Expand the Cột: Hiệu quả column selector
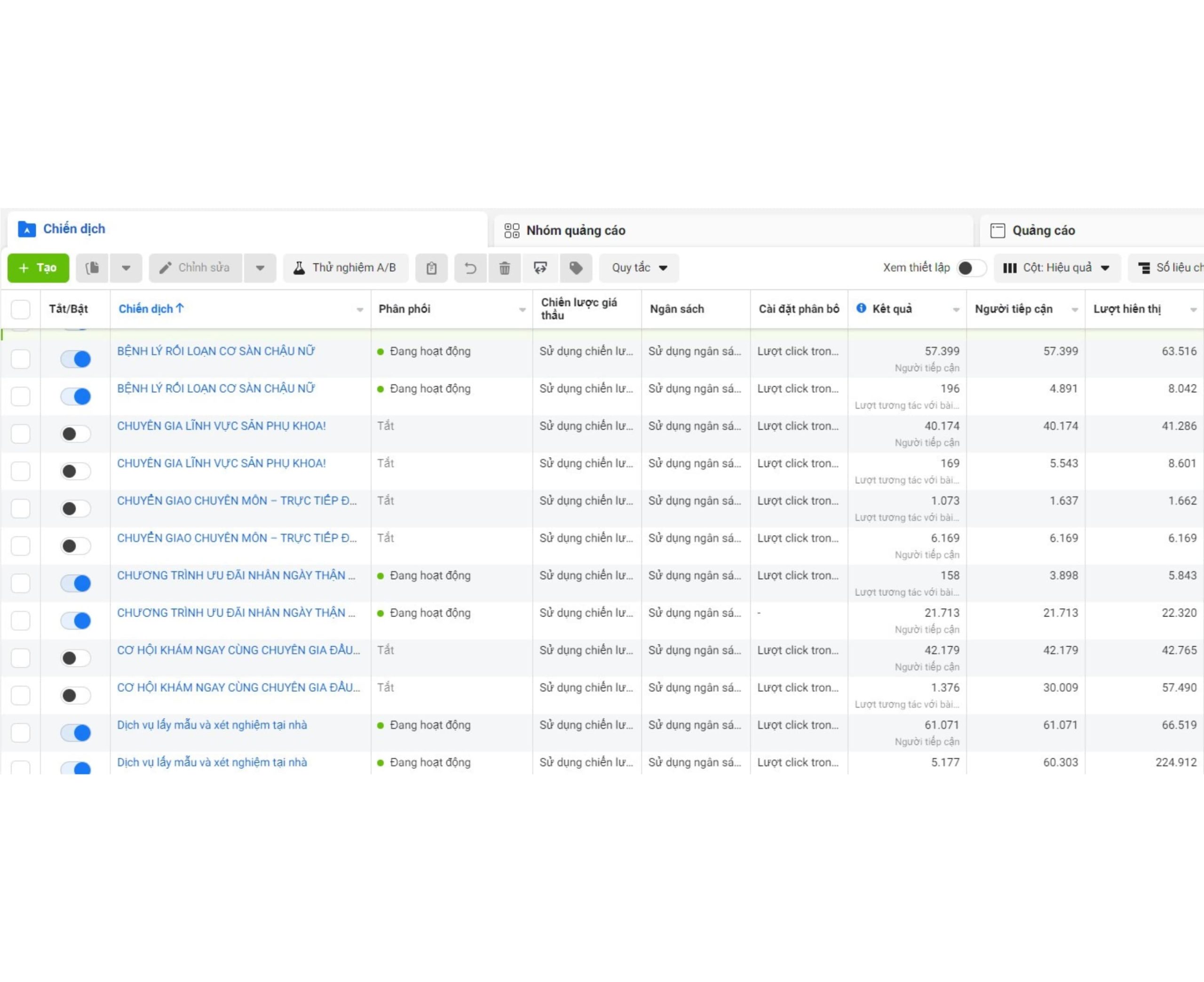 [x=1056, y=268]
